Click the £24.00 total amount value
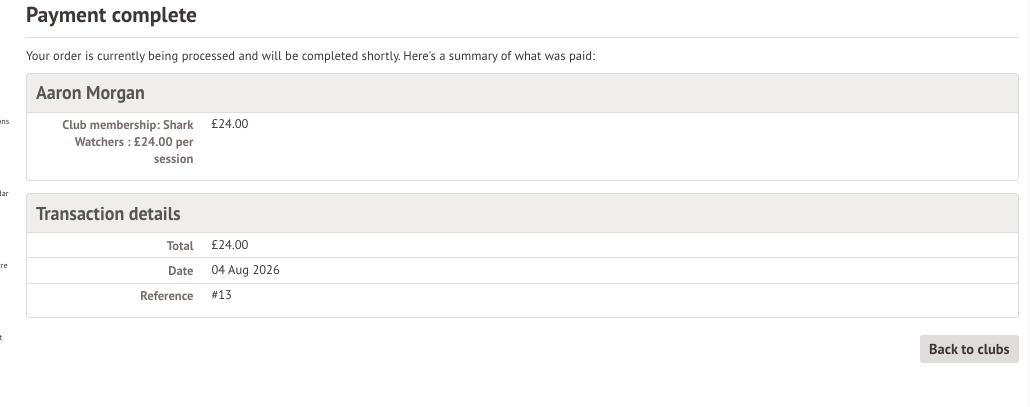The image size is (1030, 407). click(230, 245)
